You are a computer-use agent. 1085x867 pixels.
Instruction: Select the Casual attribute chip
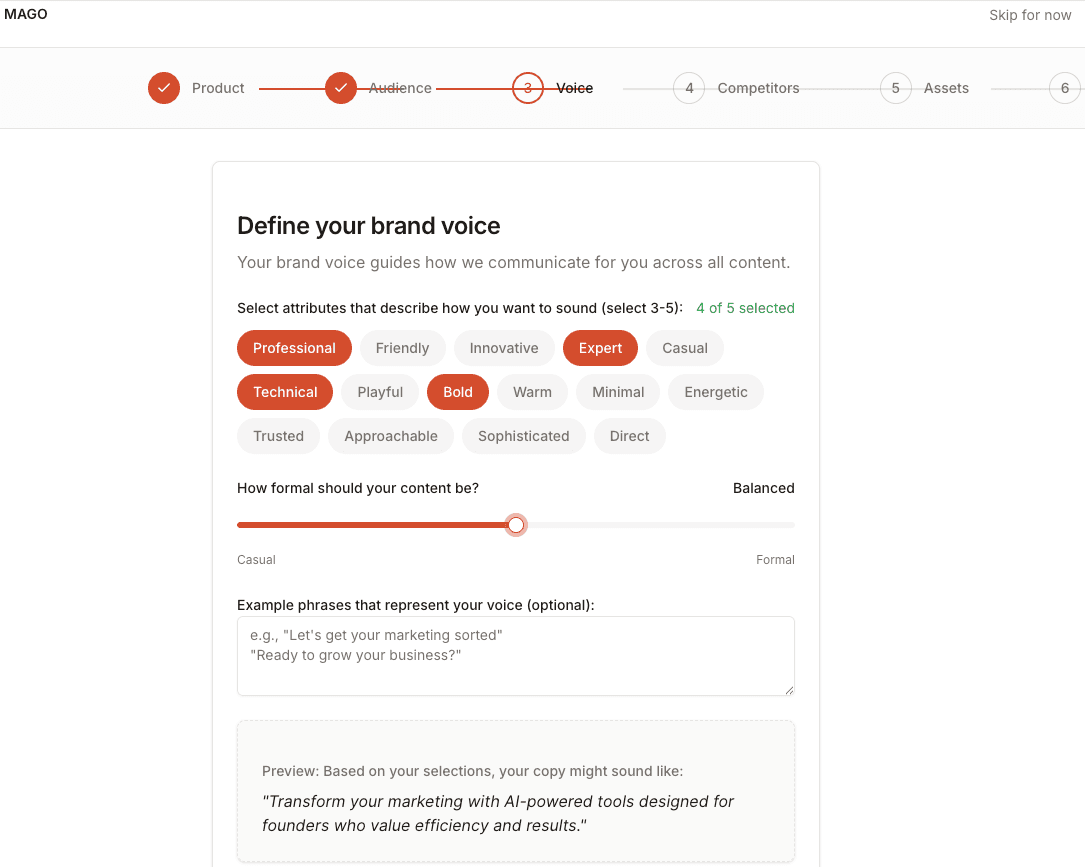click(x=685, y=348)
